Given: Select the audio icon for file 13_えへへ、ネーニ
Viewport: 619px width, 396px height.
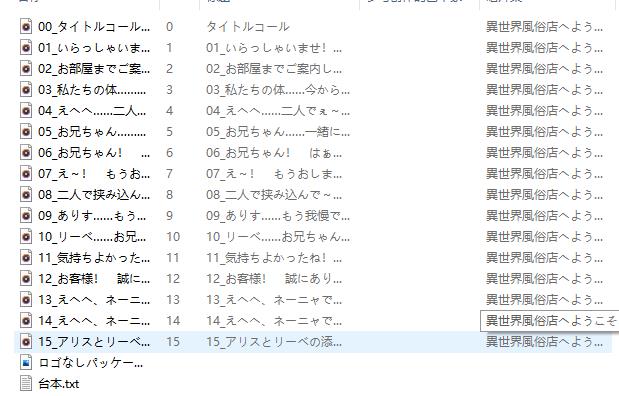Looking at the screenshot, I should (x=26, y=299).
